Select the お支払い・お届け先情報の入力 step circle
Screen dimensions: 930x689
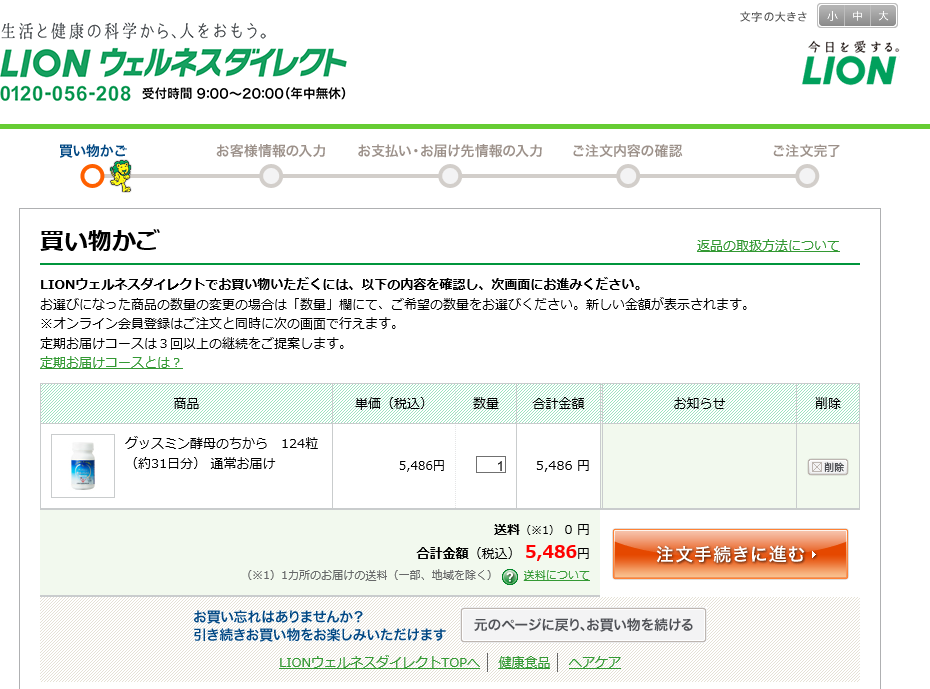pyautogui.click(x=450, y=176)
